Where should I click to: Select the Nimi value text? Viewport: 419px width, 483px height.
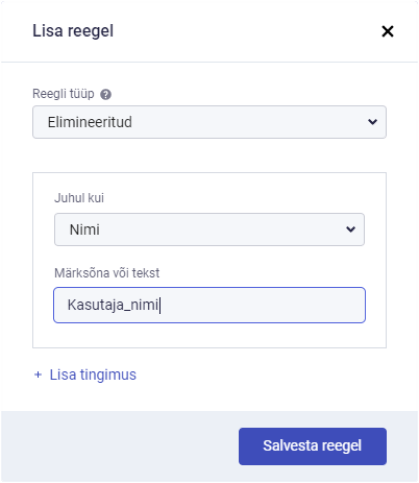pyautogui.click(x=84, y=230)
